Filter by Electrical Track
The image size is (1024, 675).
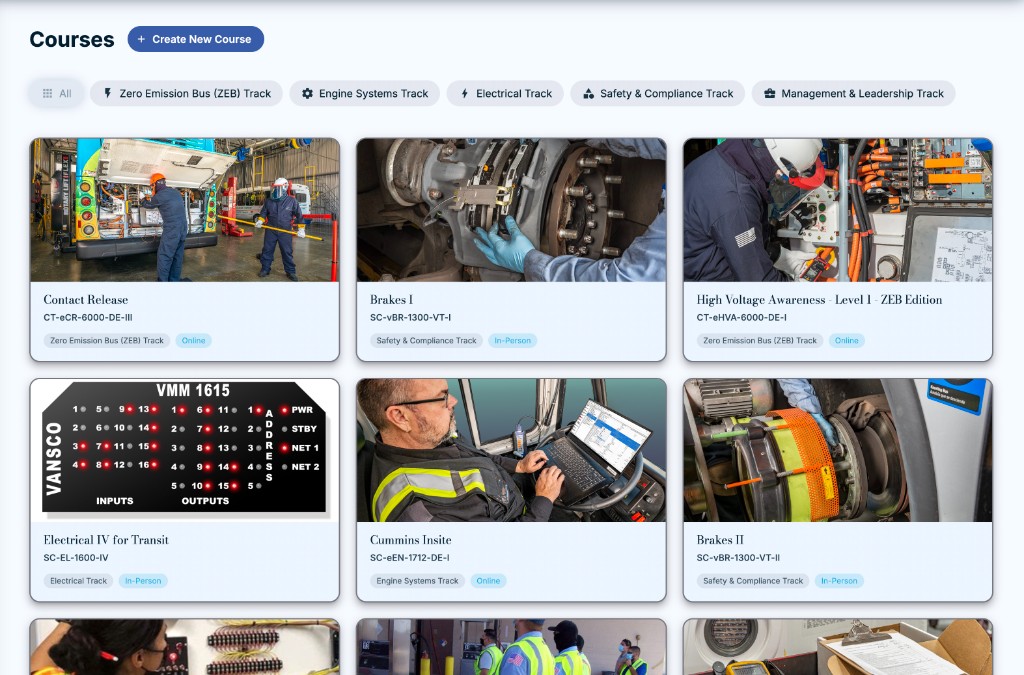[505, 93]
